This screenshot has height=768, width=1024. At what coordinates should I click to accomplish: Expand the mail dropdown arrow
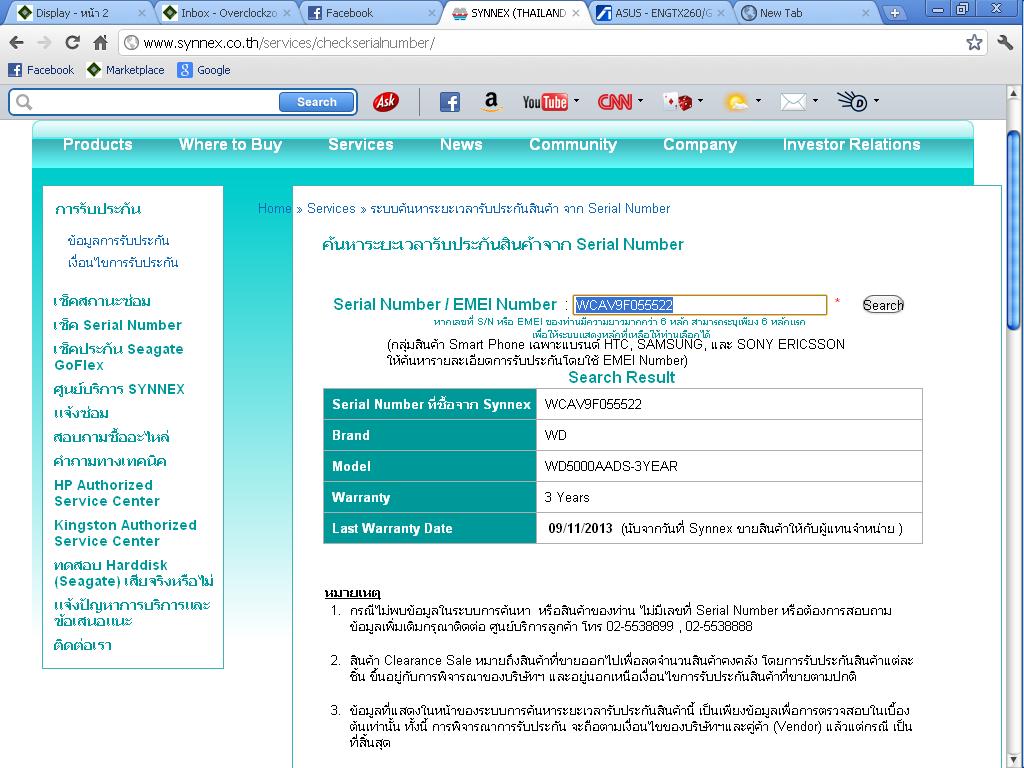point(815,101)
